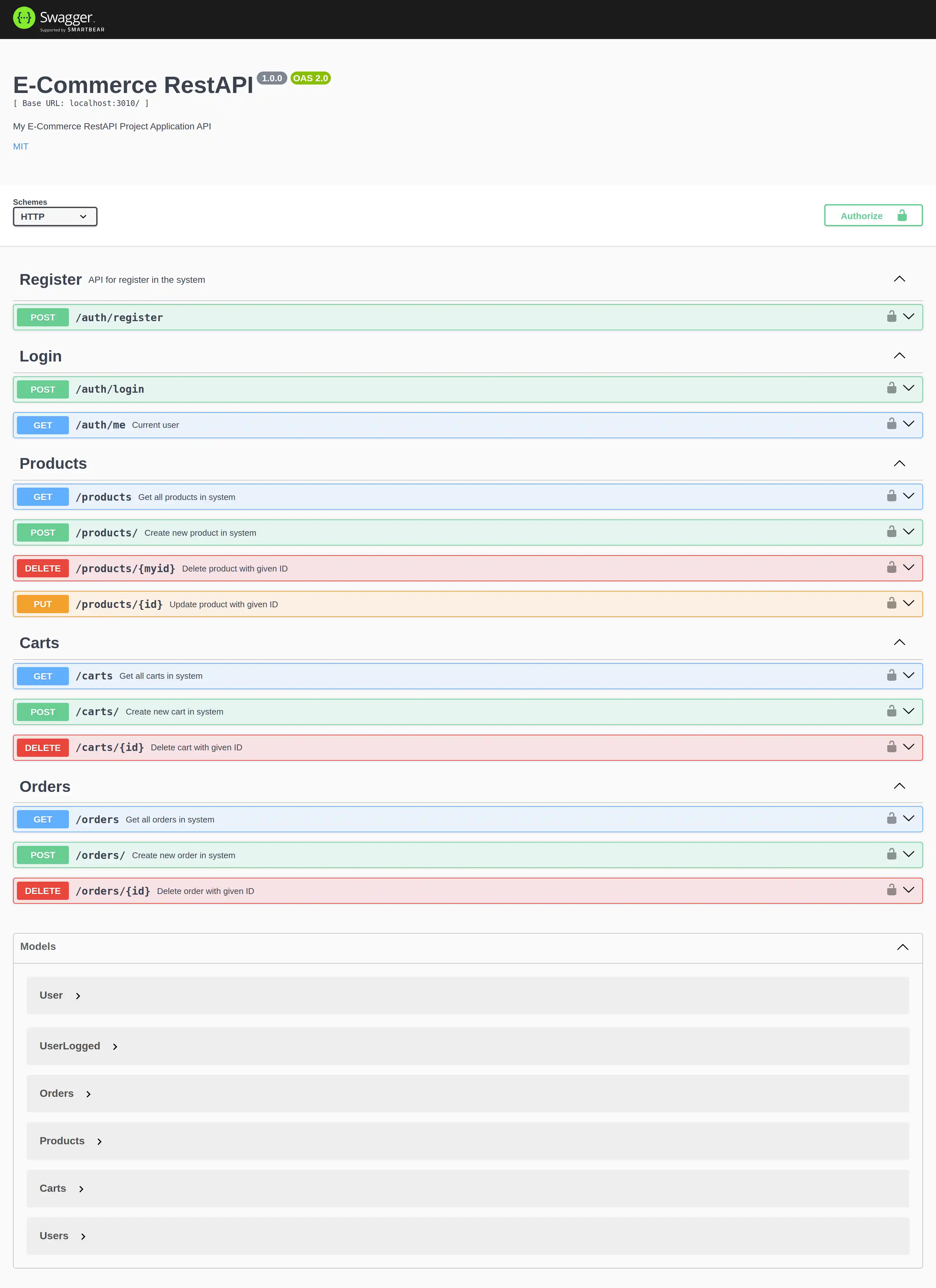Expand the POST /products/ chevron
Screen dimensions: 936x1288
point(909,532)
